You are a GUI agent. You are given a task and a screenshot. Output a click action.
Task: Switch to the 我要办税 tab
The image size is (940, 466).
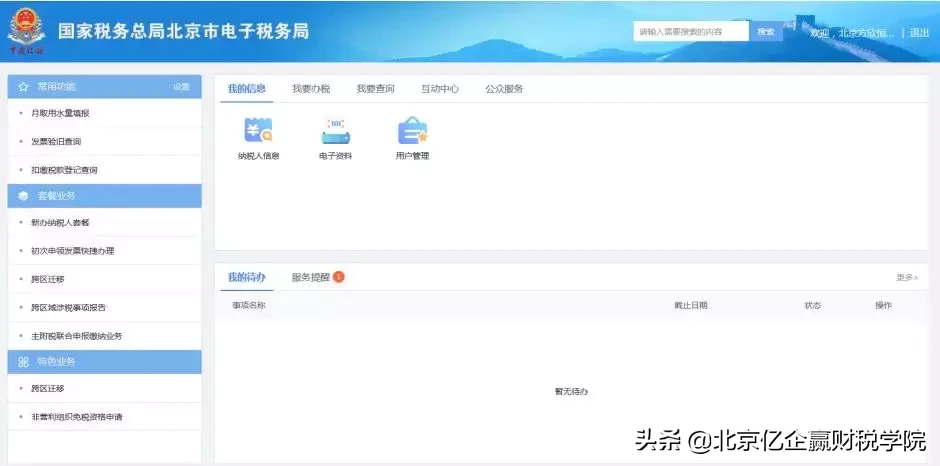pyautogui.click(x=311, y=89)
